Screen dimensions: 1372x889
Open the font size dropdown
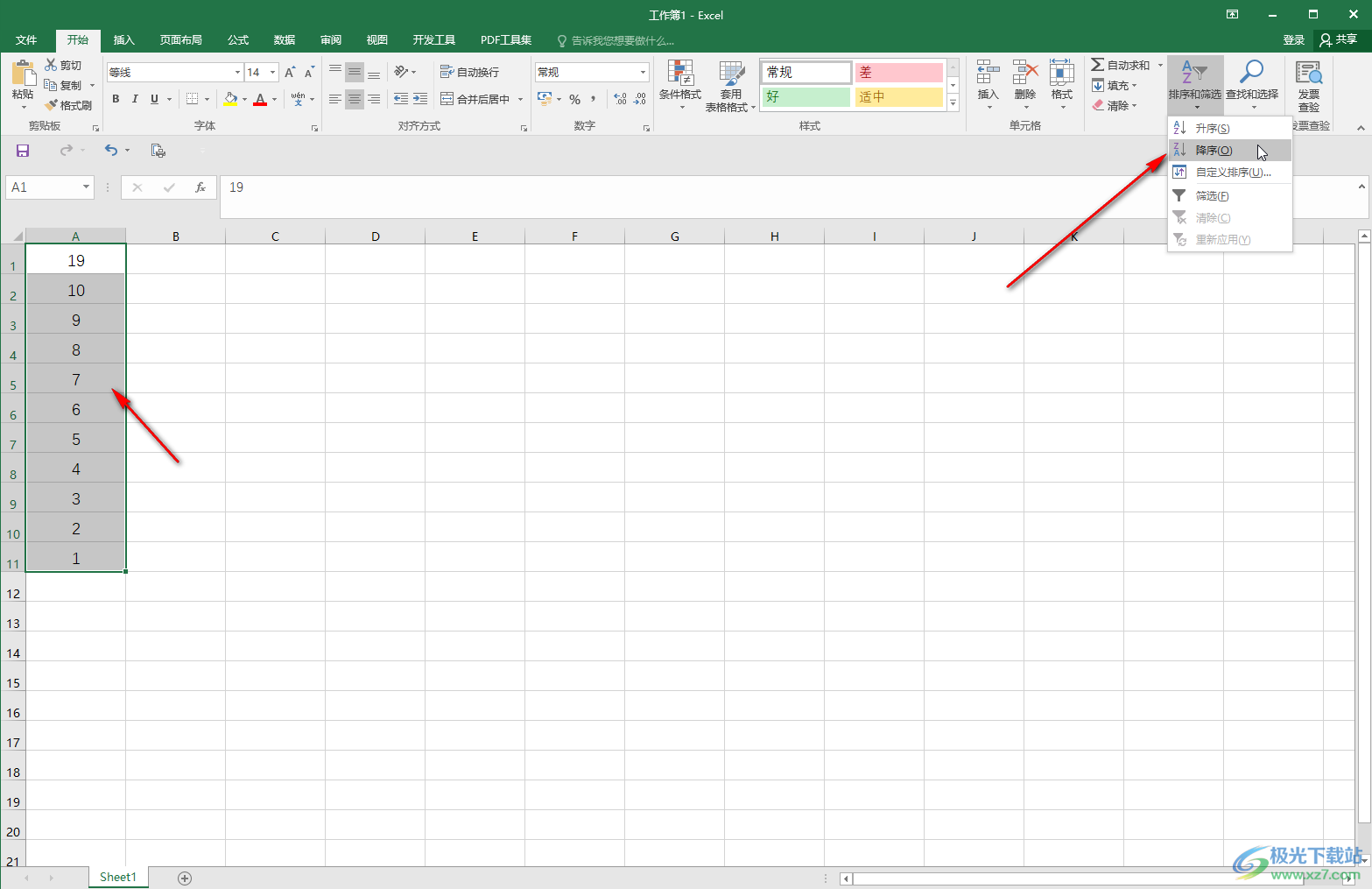click(273, 72)
